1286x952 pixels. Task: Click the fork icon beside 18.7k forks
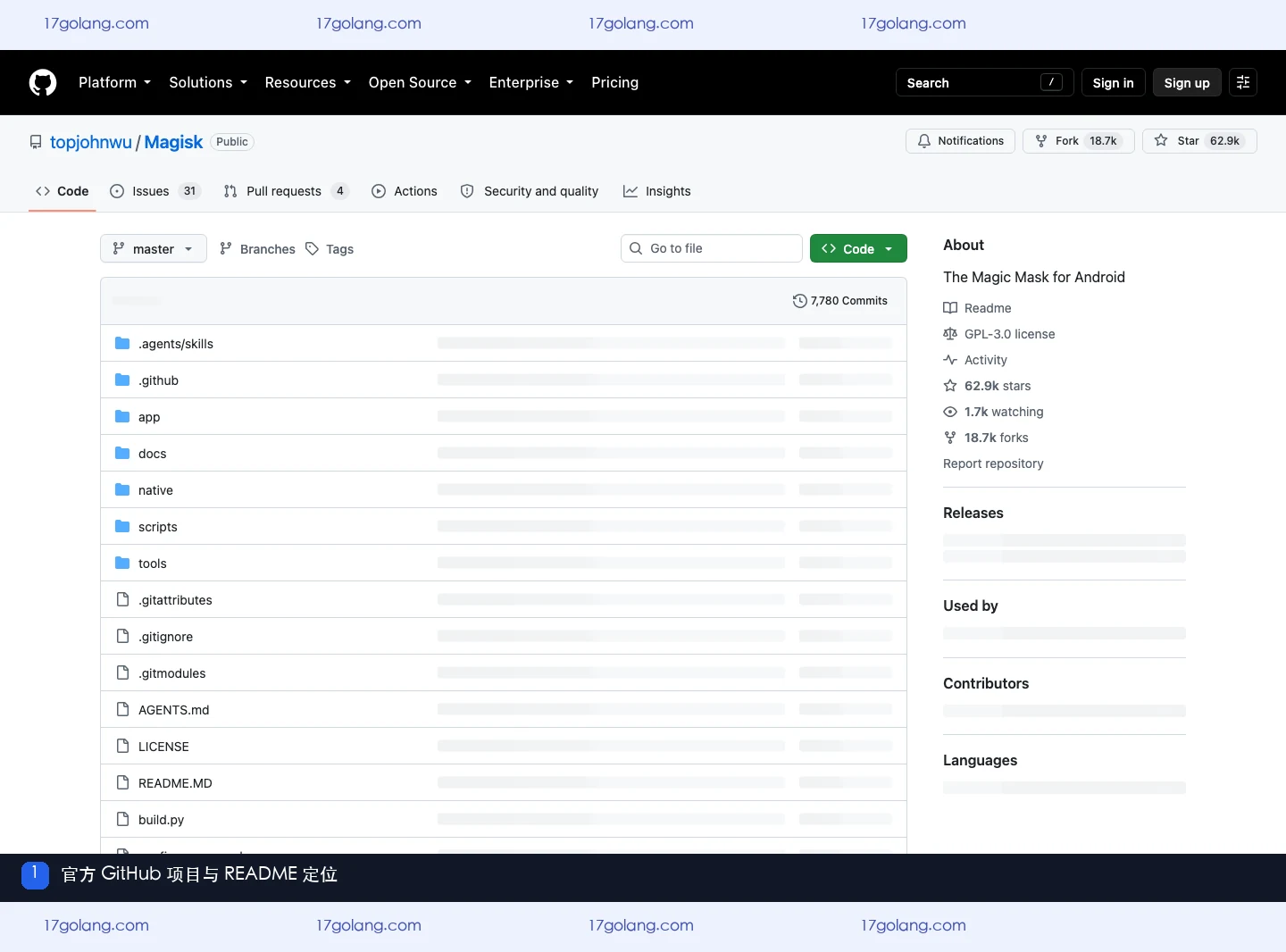click(950, 438)
